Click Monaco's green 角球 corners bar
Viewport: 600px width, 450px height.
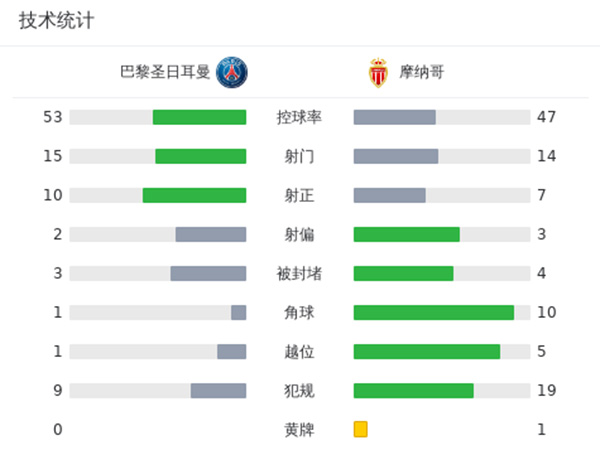pyautogui.click(x=433, y=312)
